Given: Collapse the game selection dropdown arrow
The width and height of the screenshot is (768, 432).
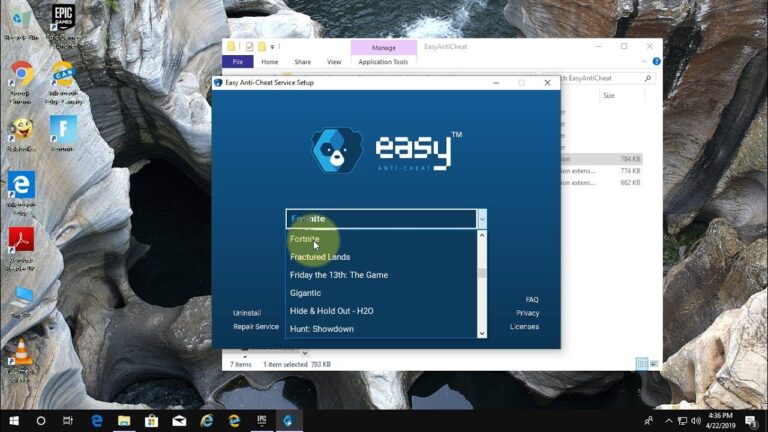Looking at the screenshot, I should (482, 219).
